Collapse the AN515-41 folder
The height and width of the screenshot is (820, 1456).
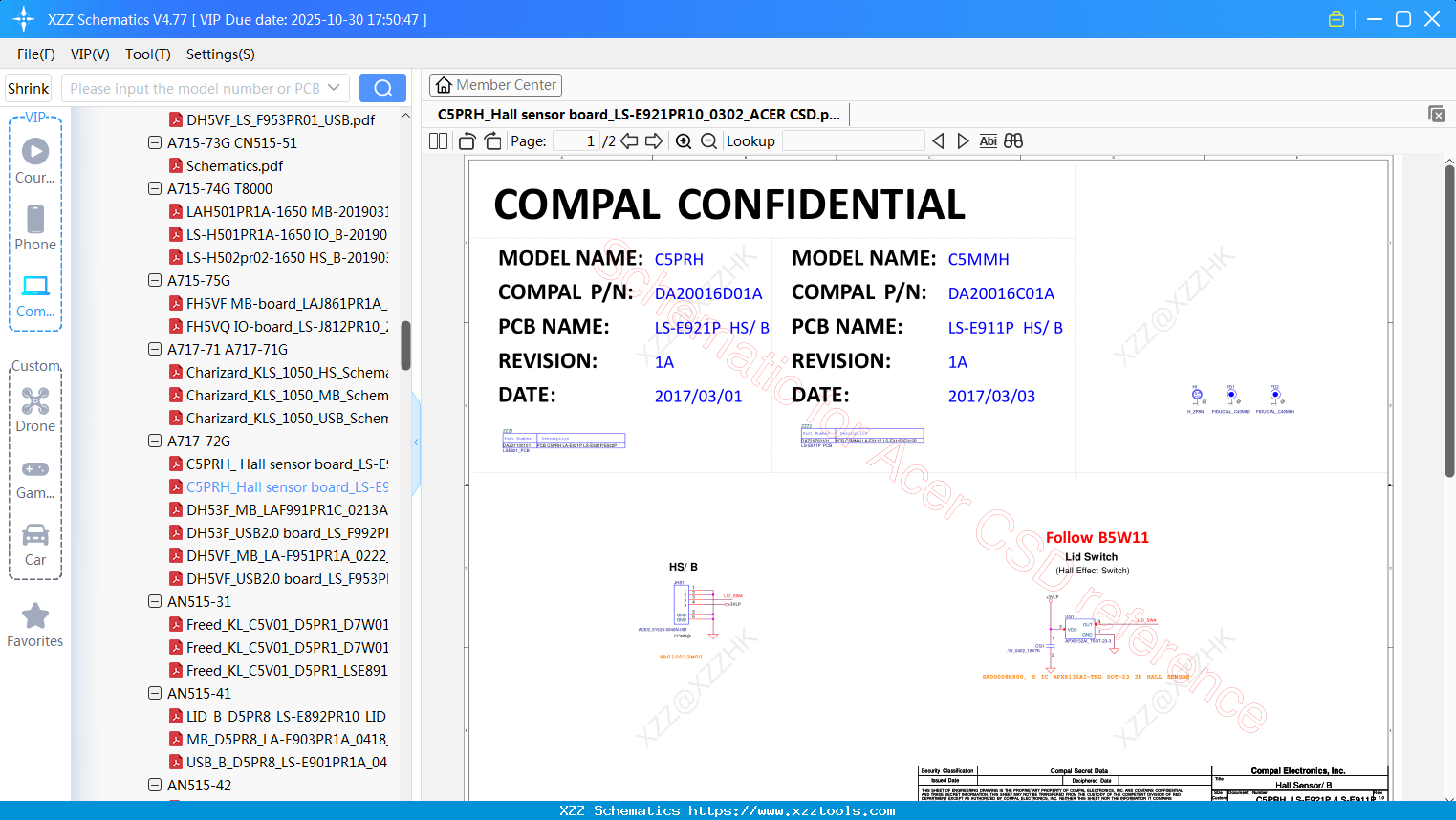pyautogui.click(x=155, y=693)
